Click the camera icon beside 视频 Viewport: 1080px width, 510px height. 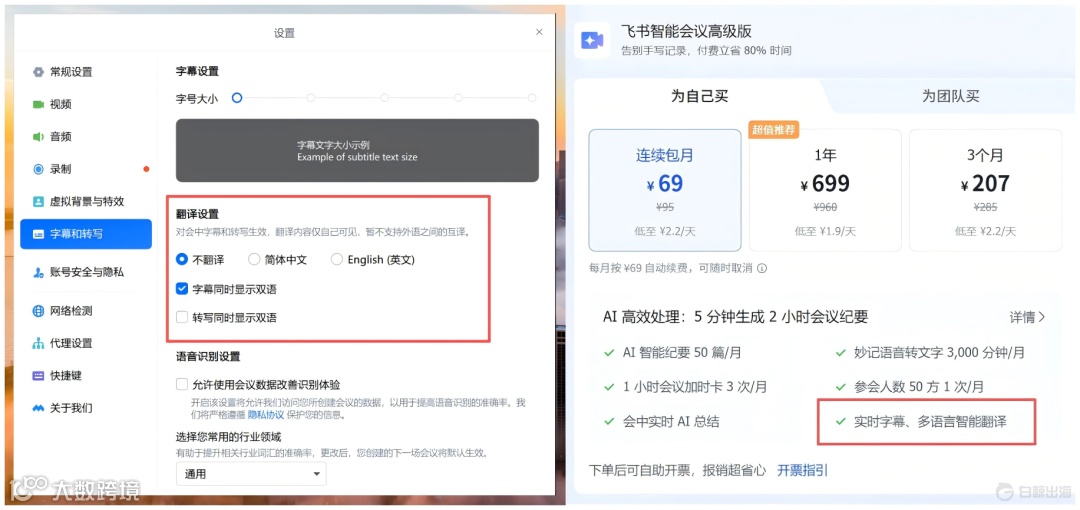(x=39, y=105)
